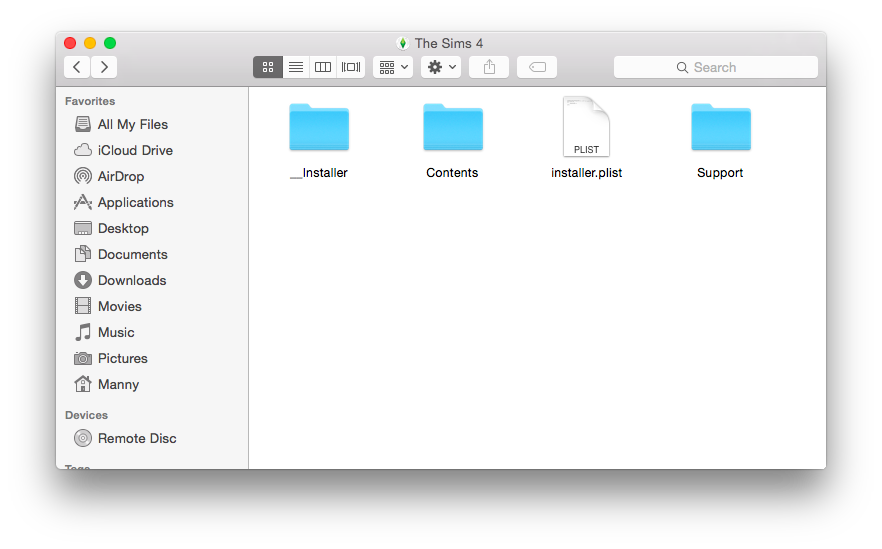Click the Contents folder name
This screenshot has width=882, height=549.
(452, 173)
